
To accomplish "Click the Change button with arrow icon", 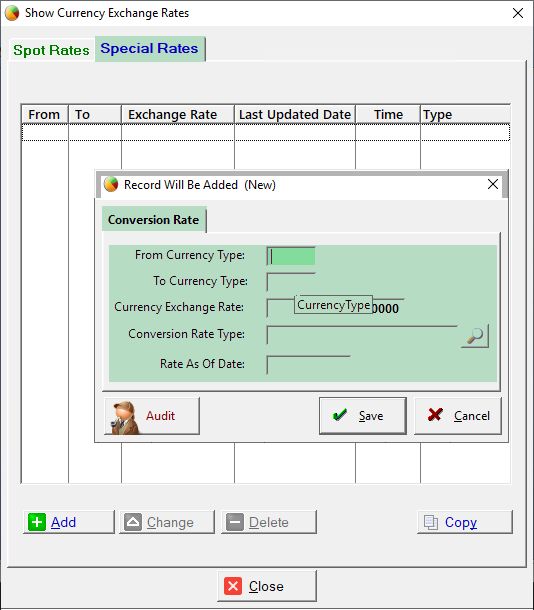I will click(167, 522).
